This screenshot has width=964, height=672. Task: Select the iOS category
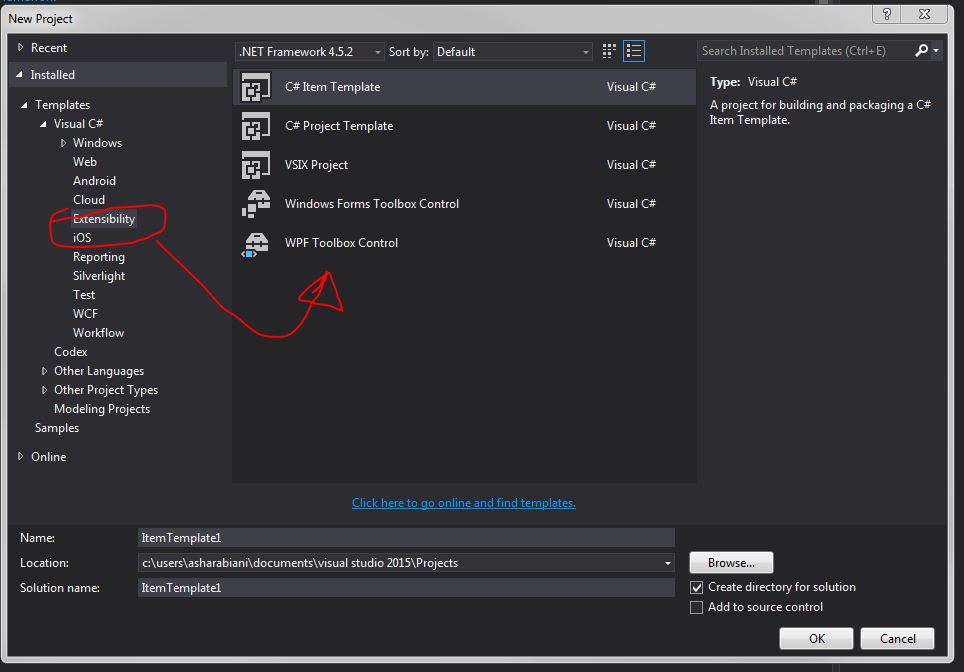point(82,238)
